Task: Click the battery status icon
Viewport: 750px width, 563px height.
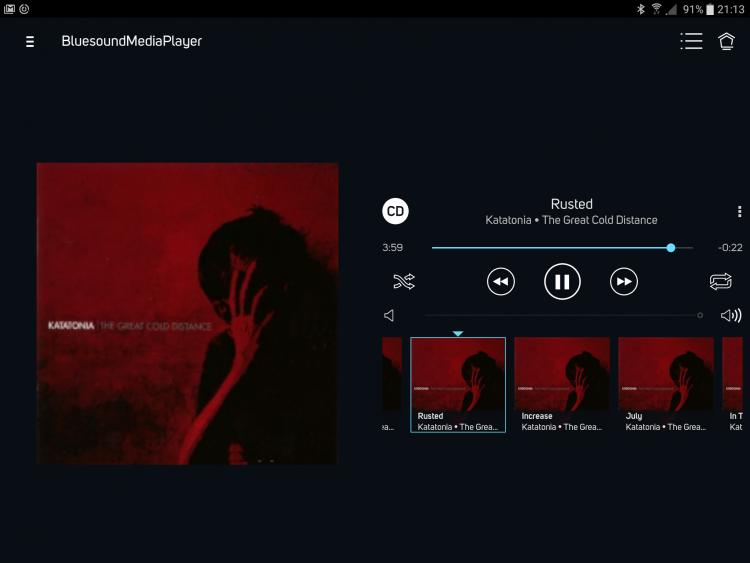Action: [710, 9]
